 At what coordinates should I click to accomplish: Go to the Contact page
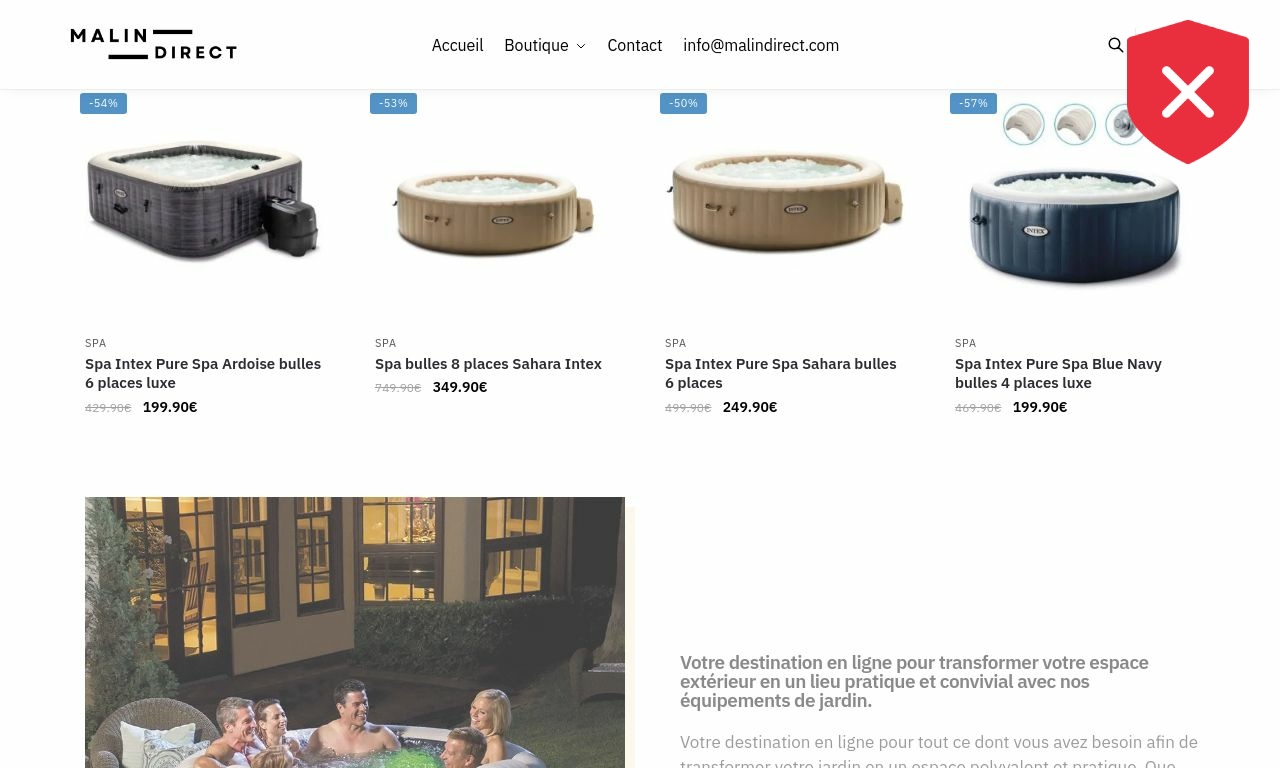click(634, 45)
